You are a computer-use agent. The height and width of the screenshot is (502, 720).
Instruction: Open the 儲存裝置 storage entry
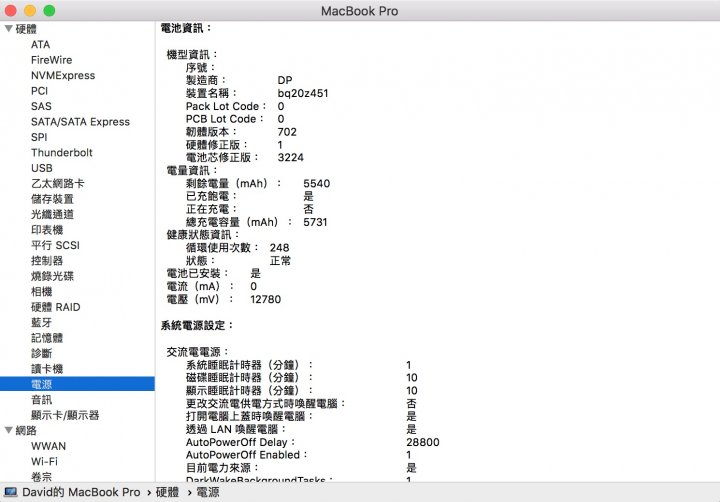52,199
